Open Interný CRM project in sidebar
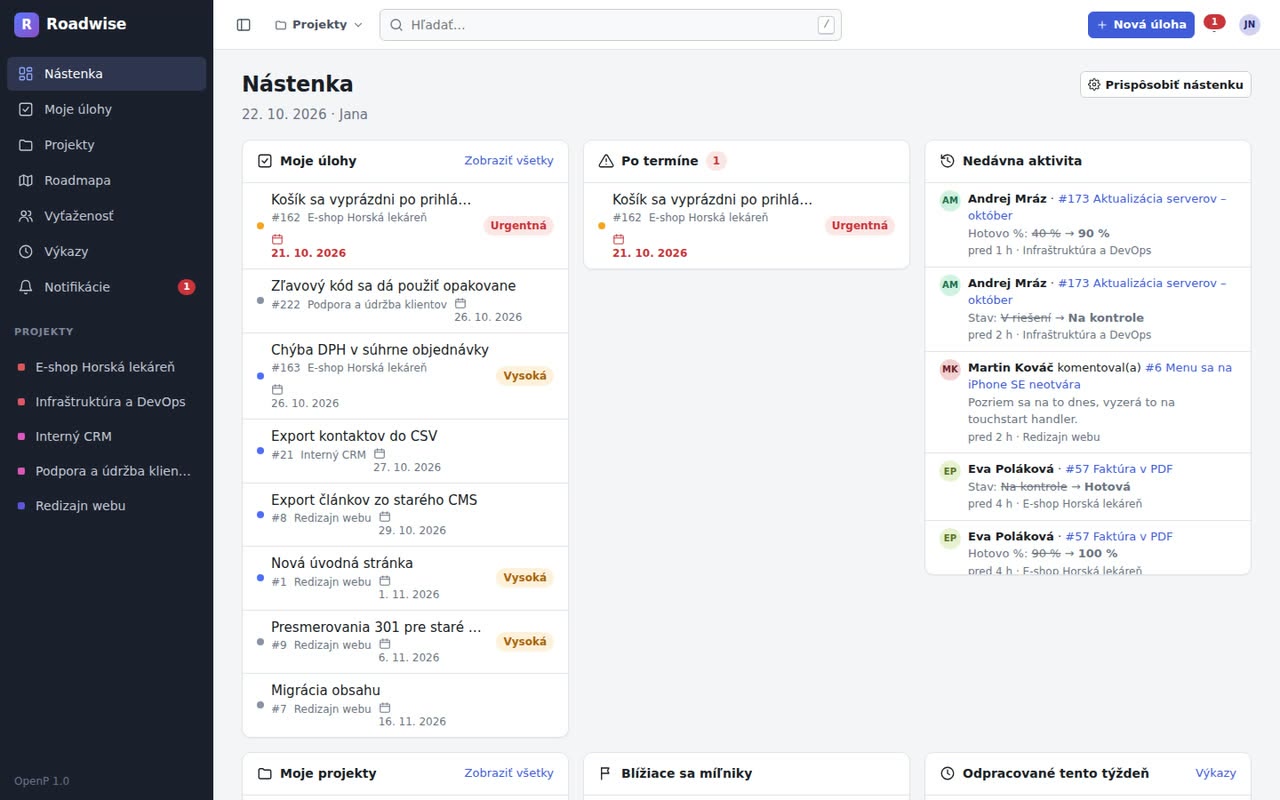Image resolution: width=1280 pixels, height=800 pixels. click(x=107, y=437)
